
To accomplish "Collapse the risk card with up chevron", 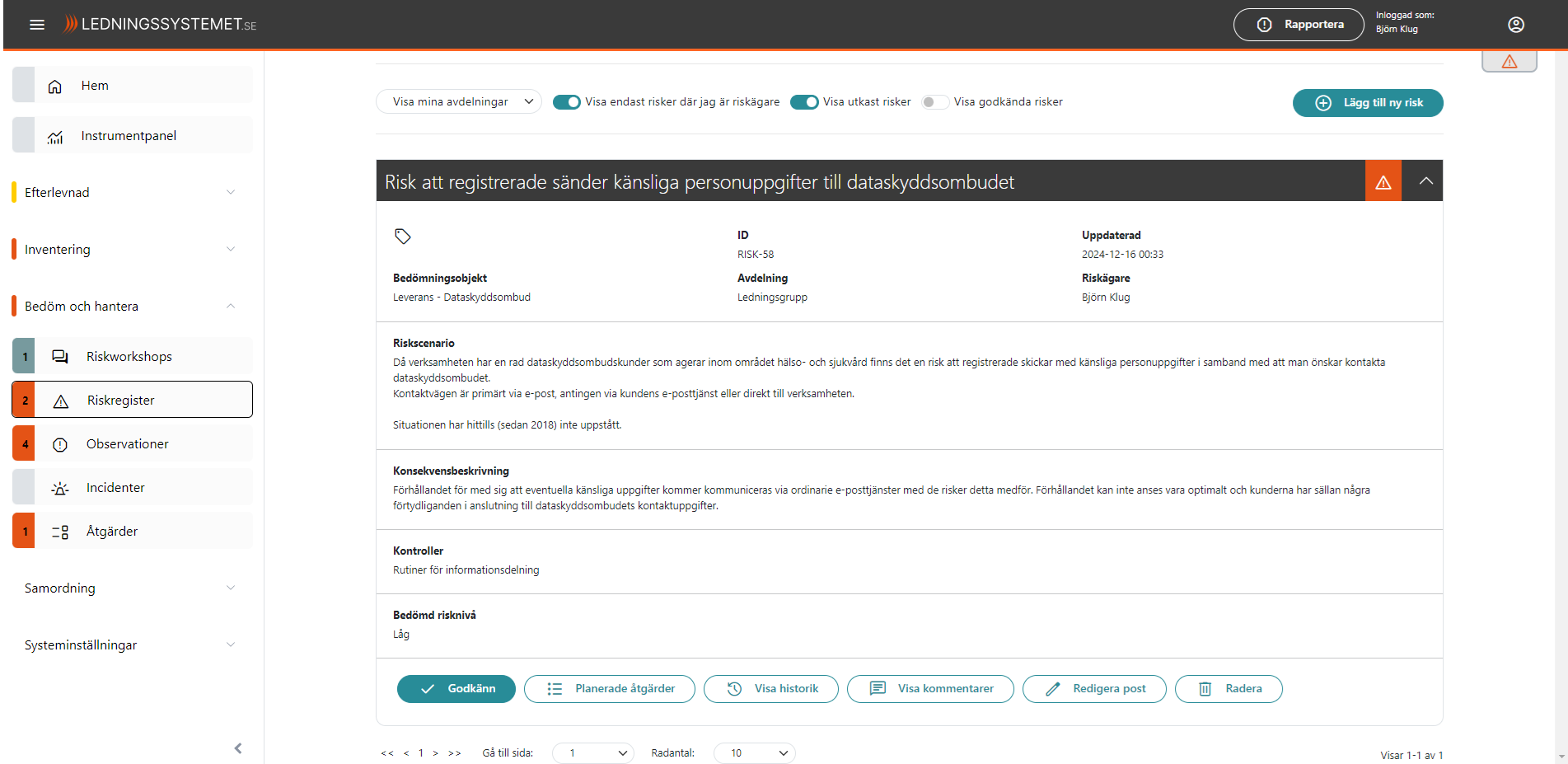I will (x=1425, y=181).
